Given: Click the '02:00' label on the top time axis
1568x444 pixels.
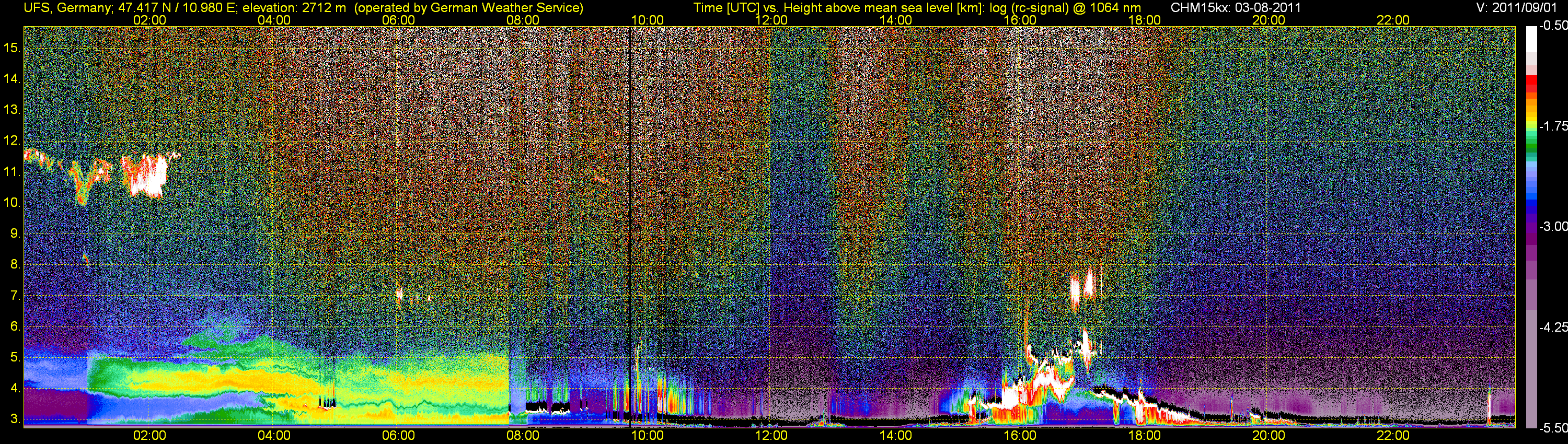Looking at the screenshot, I should (149, 20).
